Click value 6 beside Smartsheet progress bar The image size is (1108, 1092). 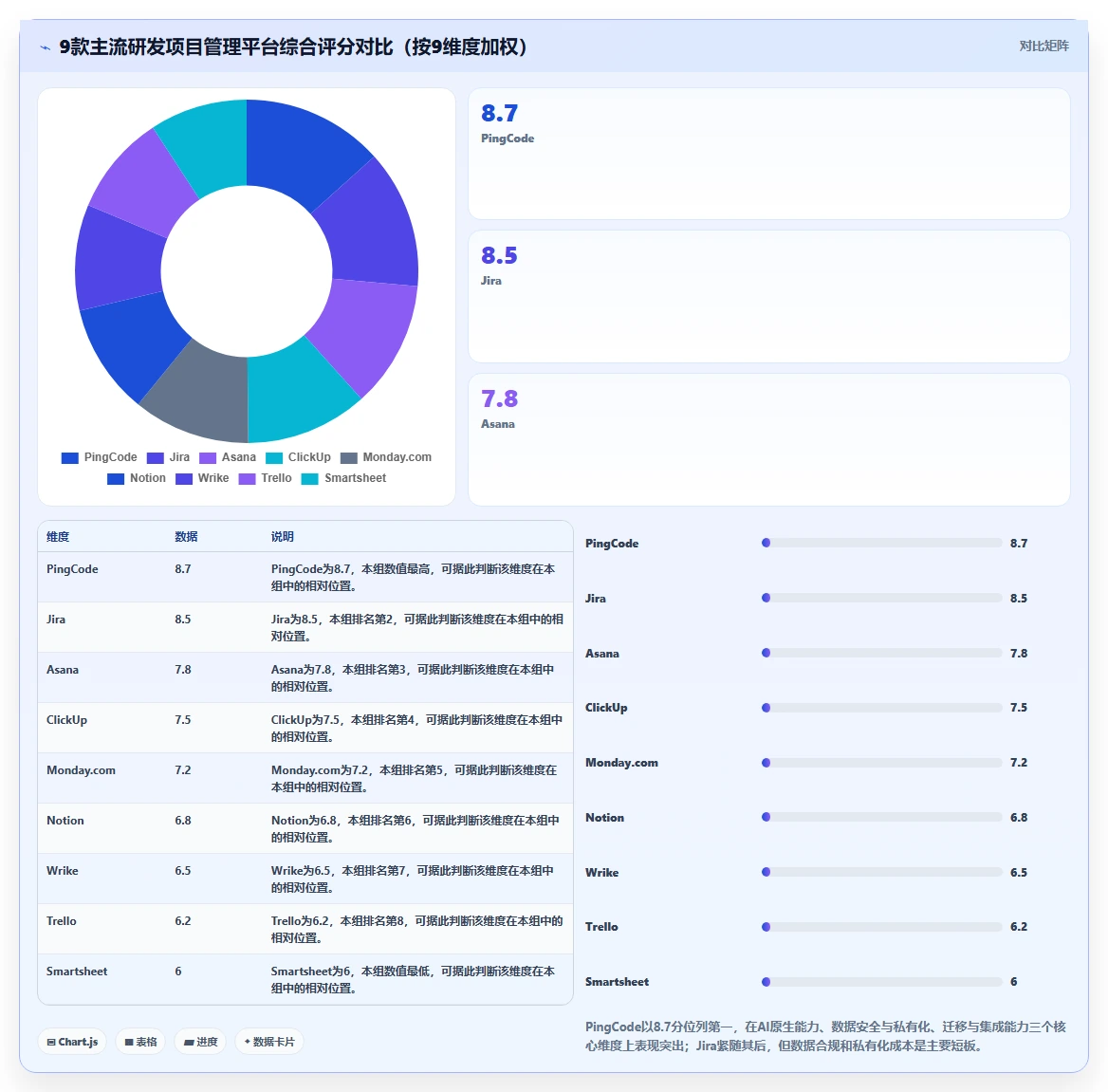(1014, 982)
